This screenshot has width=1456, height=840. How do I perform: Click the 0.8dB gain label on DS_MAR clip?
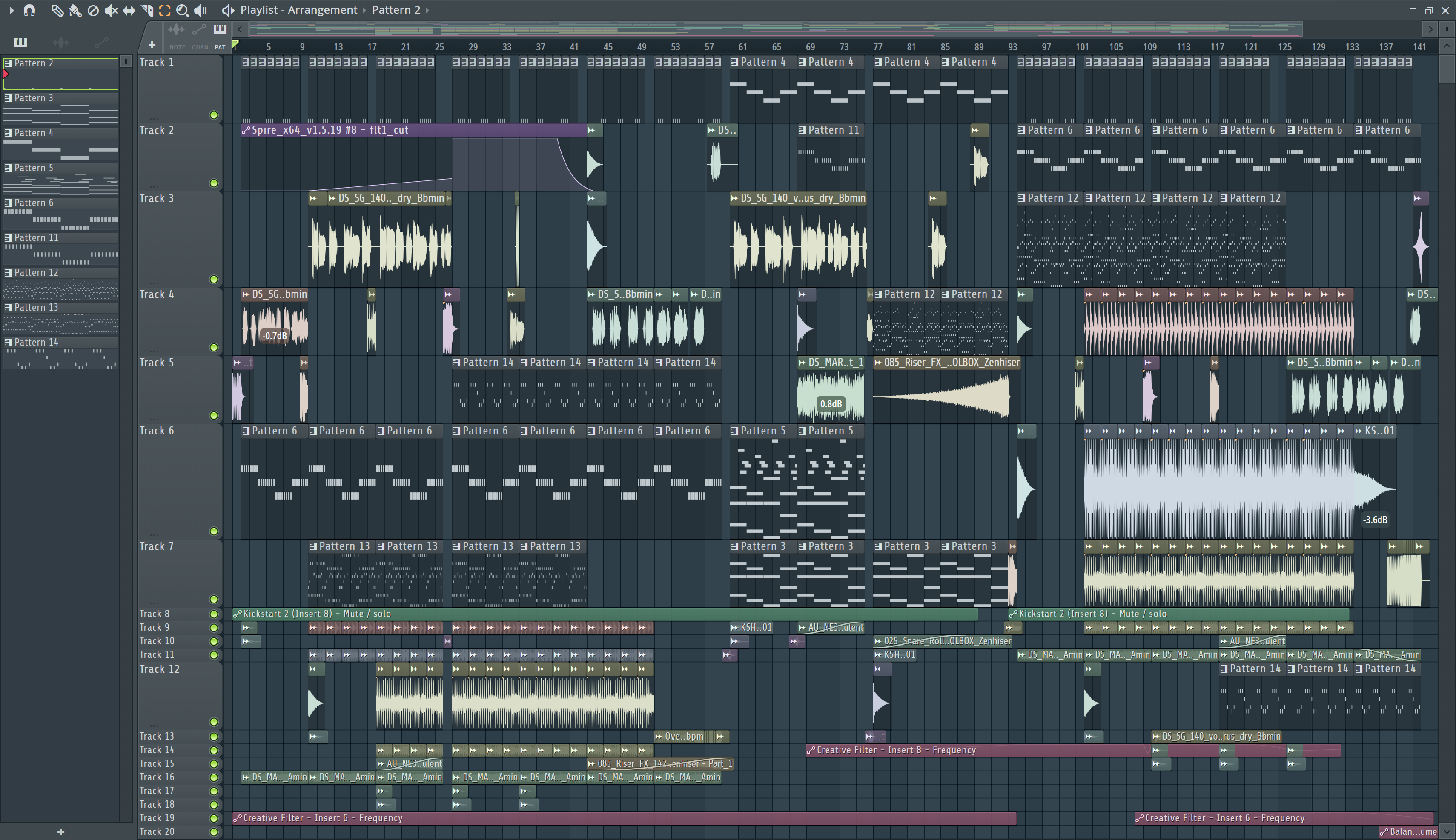pyautogui.click(x=831, y=404)
